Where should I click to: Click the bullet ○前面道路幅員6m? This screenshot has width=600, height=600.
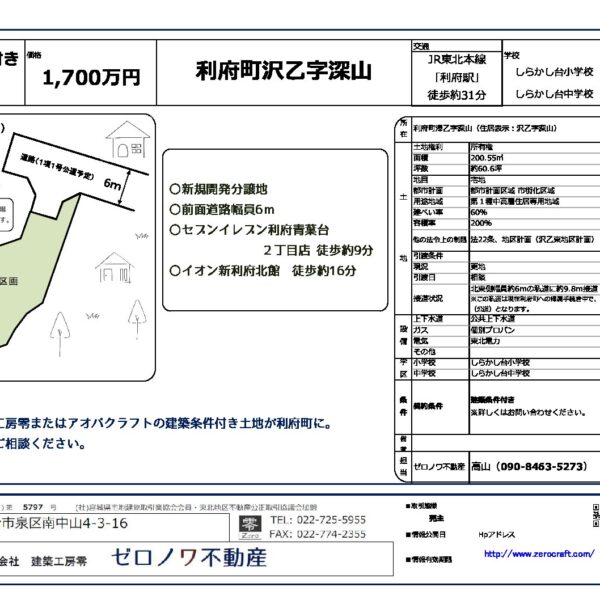[x=222, y=209]
